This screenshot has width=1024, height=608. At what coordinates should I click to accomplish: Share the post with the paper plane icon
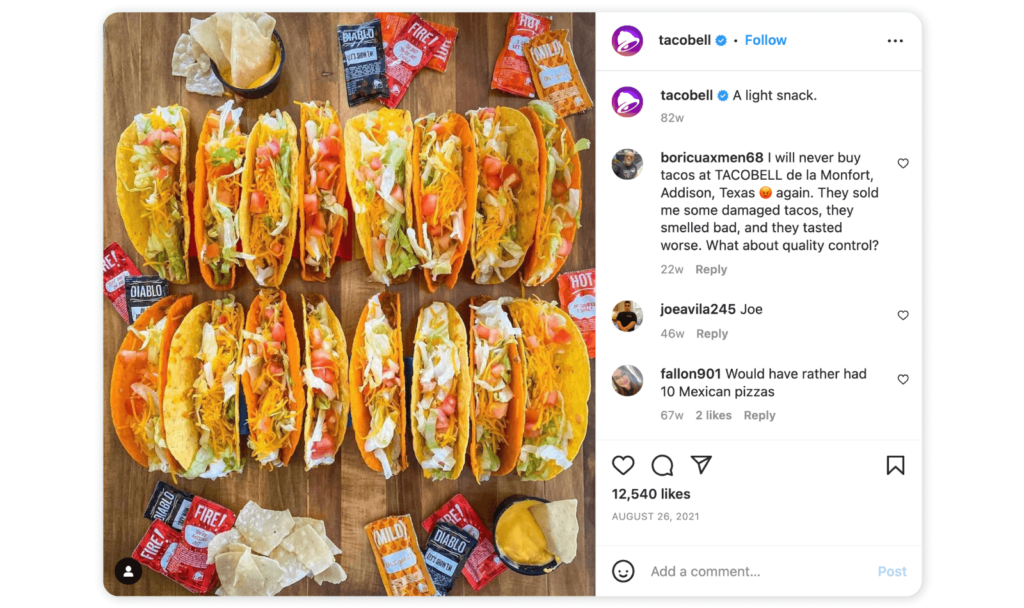(701, 464)
